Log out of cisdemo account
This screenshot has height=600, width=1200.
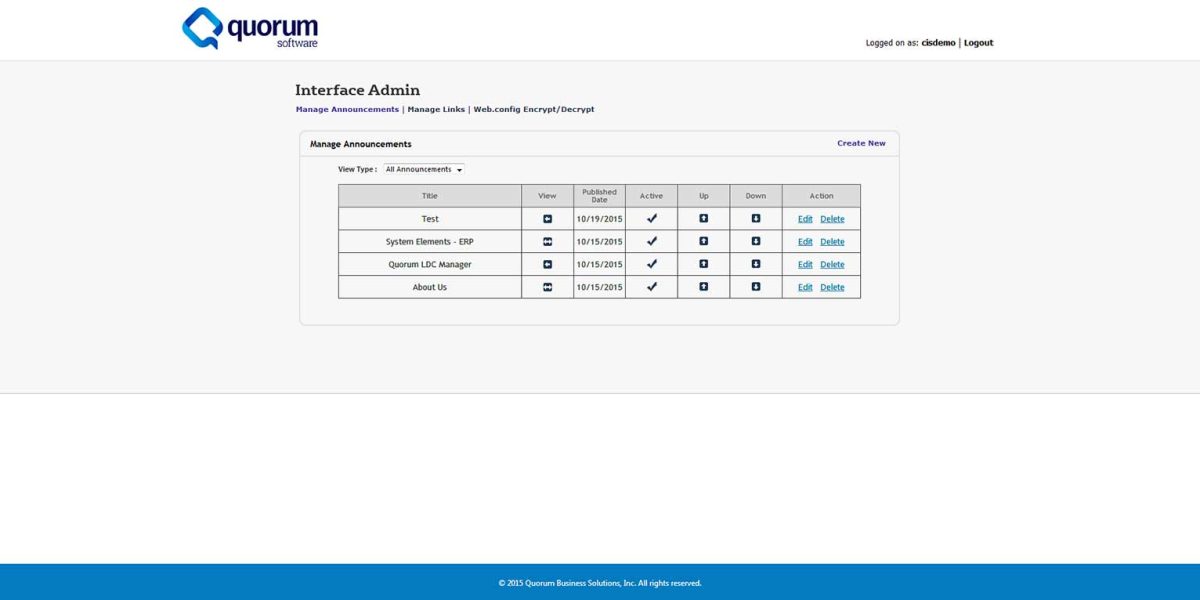[x=977, y=42]
